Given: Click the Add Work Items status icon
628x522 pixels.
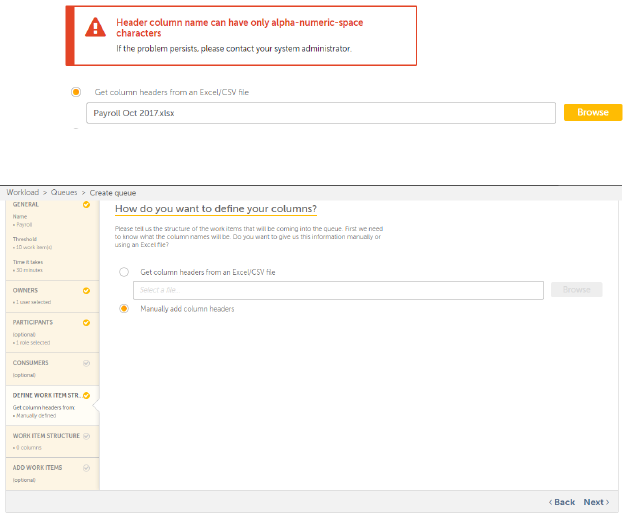Looking at the screenshot, I should (x=86, y=467).
